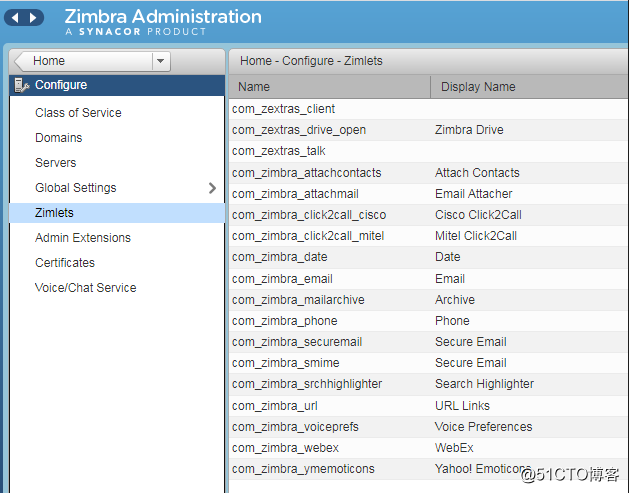Image resolution: width=629 pixels, height=493 pixels.
Task: Click the WebEx display name cell
Action: (x=455, y=448)
